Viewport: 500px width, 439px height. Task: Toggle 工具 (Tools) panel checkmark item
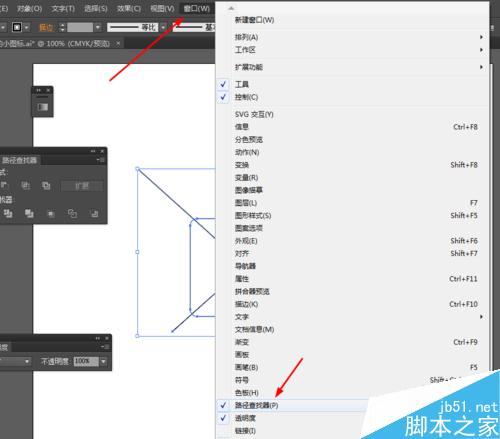pyautogui.click(x=353, y=84)
